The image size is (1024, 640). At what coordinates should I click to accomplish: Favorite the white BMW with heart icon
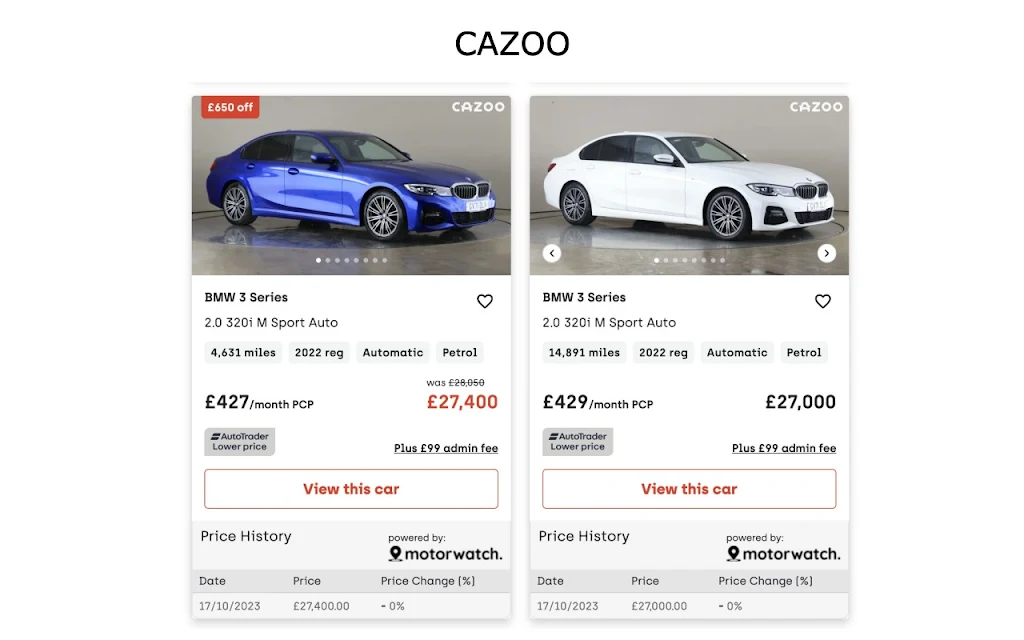(x=823, y=301)
